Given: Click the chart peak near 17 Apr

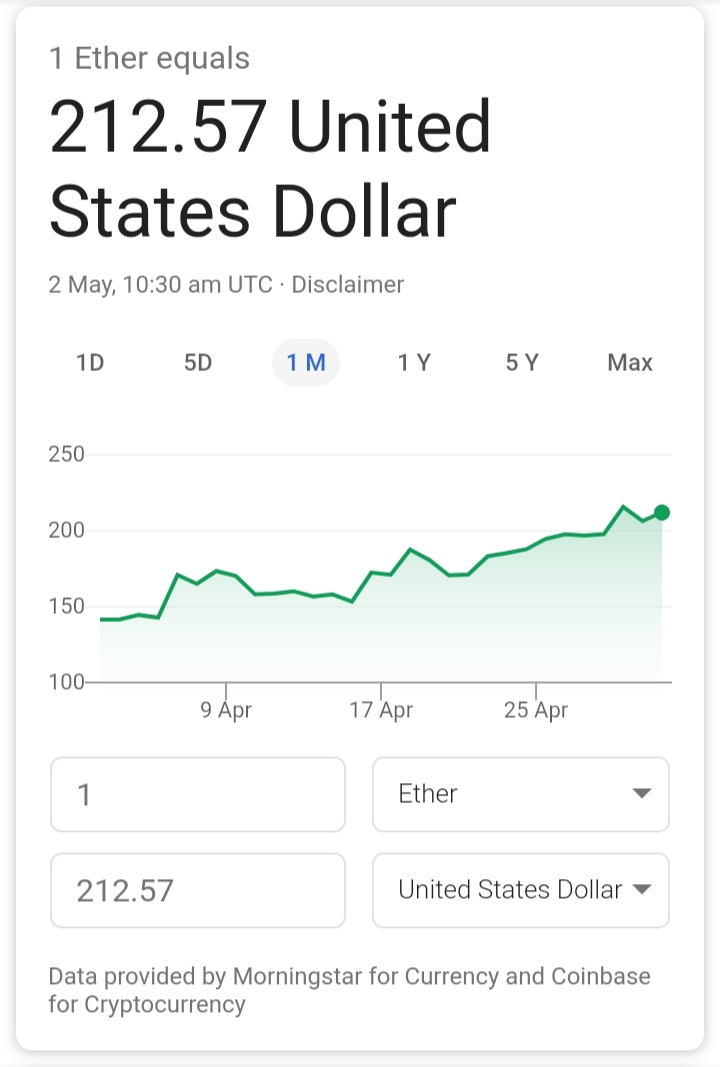Looking at the screenshot, I should [x=410, y=549].
